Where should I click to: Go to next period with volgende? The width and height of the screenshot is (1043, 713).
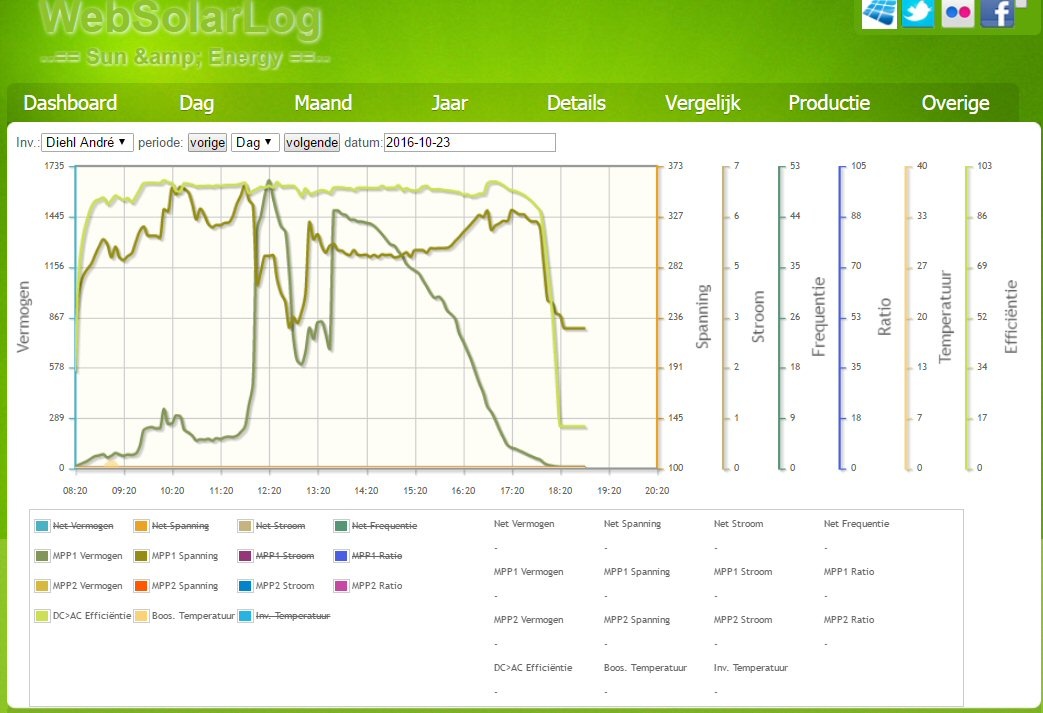312,142
